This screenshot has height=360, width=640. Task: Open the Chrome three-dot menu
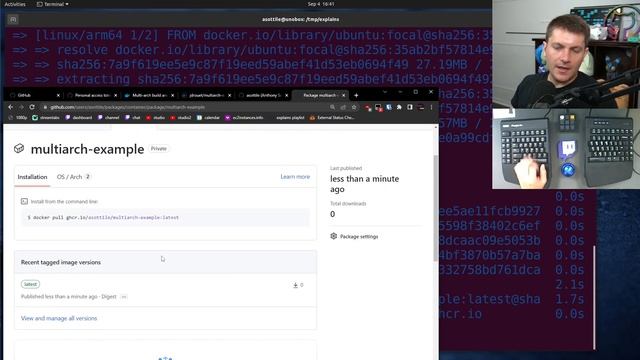pos(431,107)
